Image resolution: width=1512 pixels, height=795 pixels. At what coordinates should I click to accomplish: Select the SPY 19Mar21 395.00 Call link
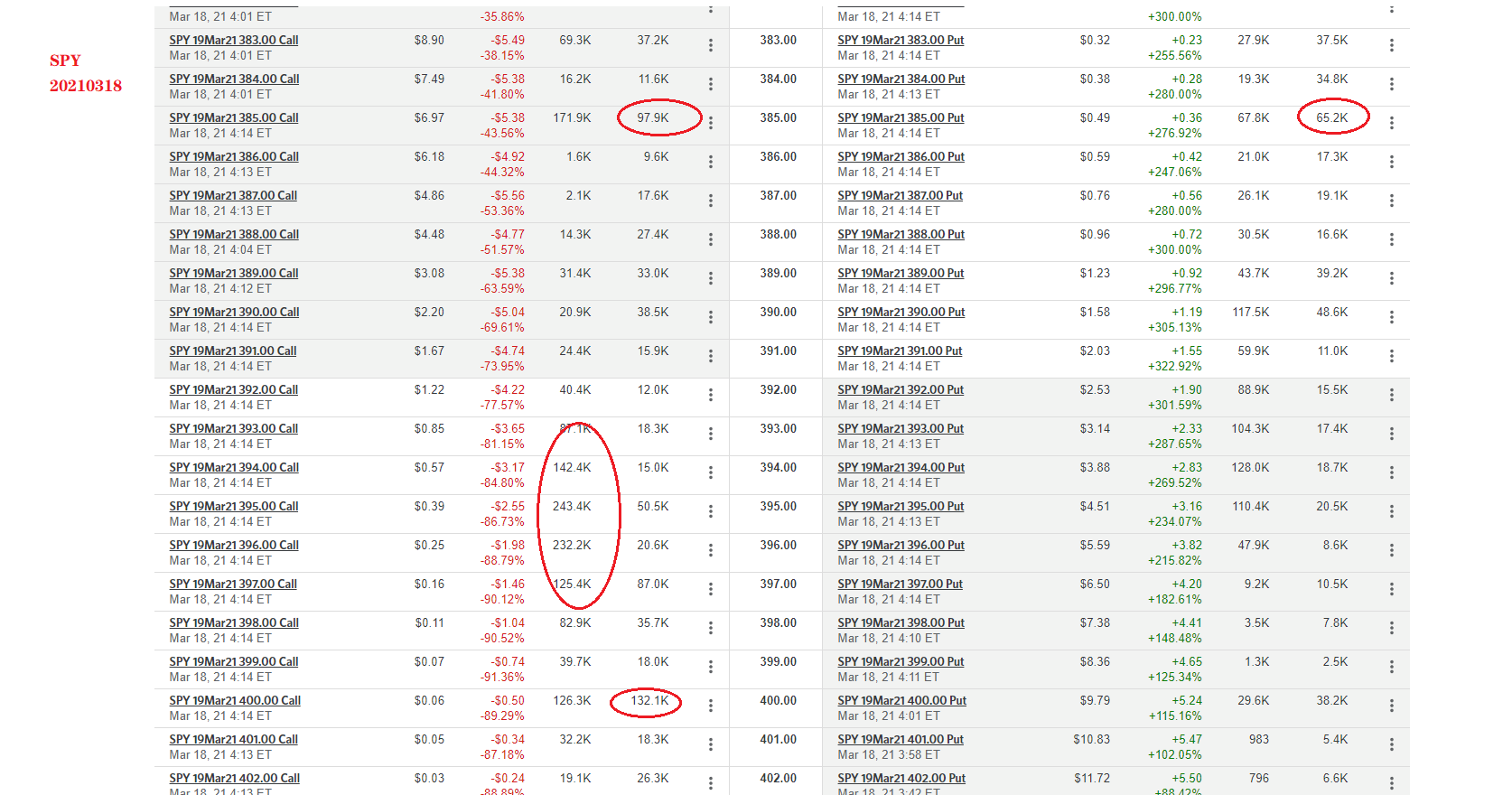234,507
